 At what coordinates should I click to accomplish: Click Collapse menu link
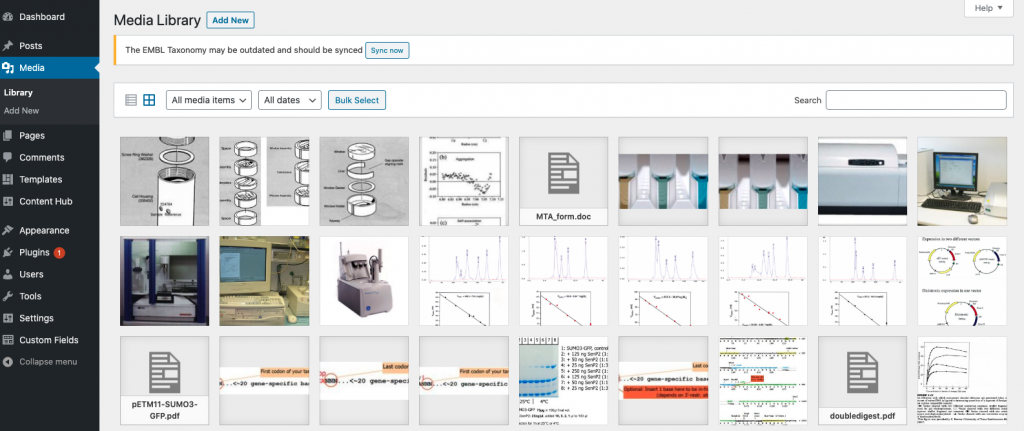click(x=48, y=362)
